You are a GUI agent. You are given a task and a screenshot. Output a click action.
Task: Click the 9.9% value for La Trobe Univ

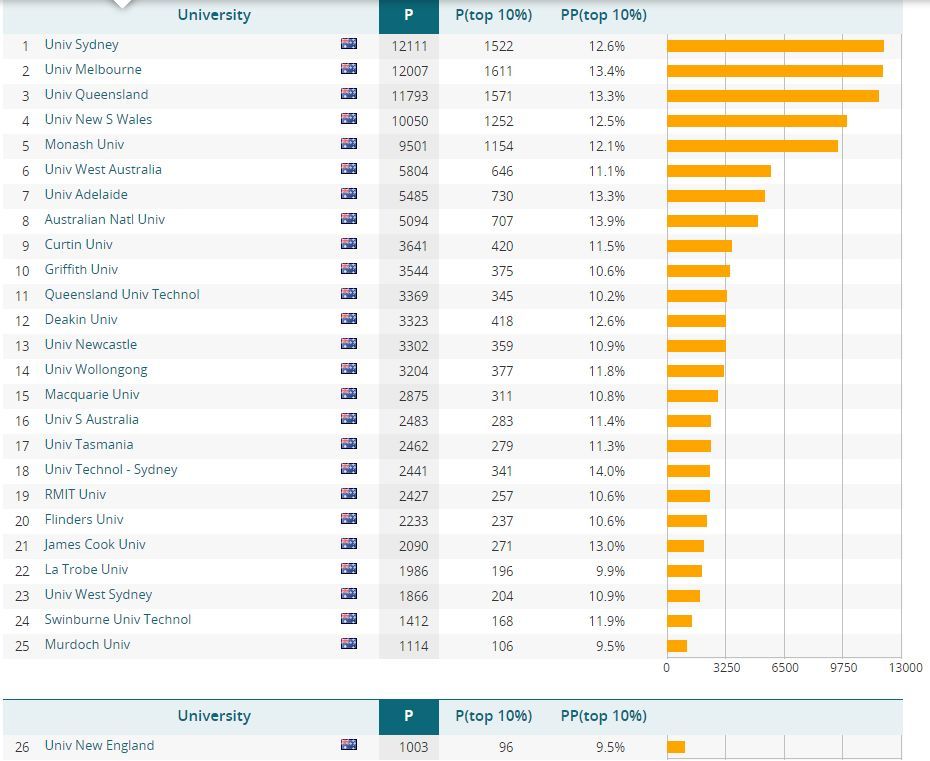610,571
